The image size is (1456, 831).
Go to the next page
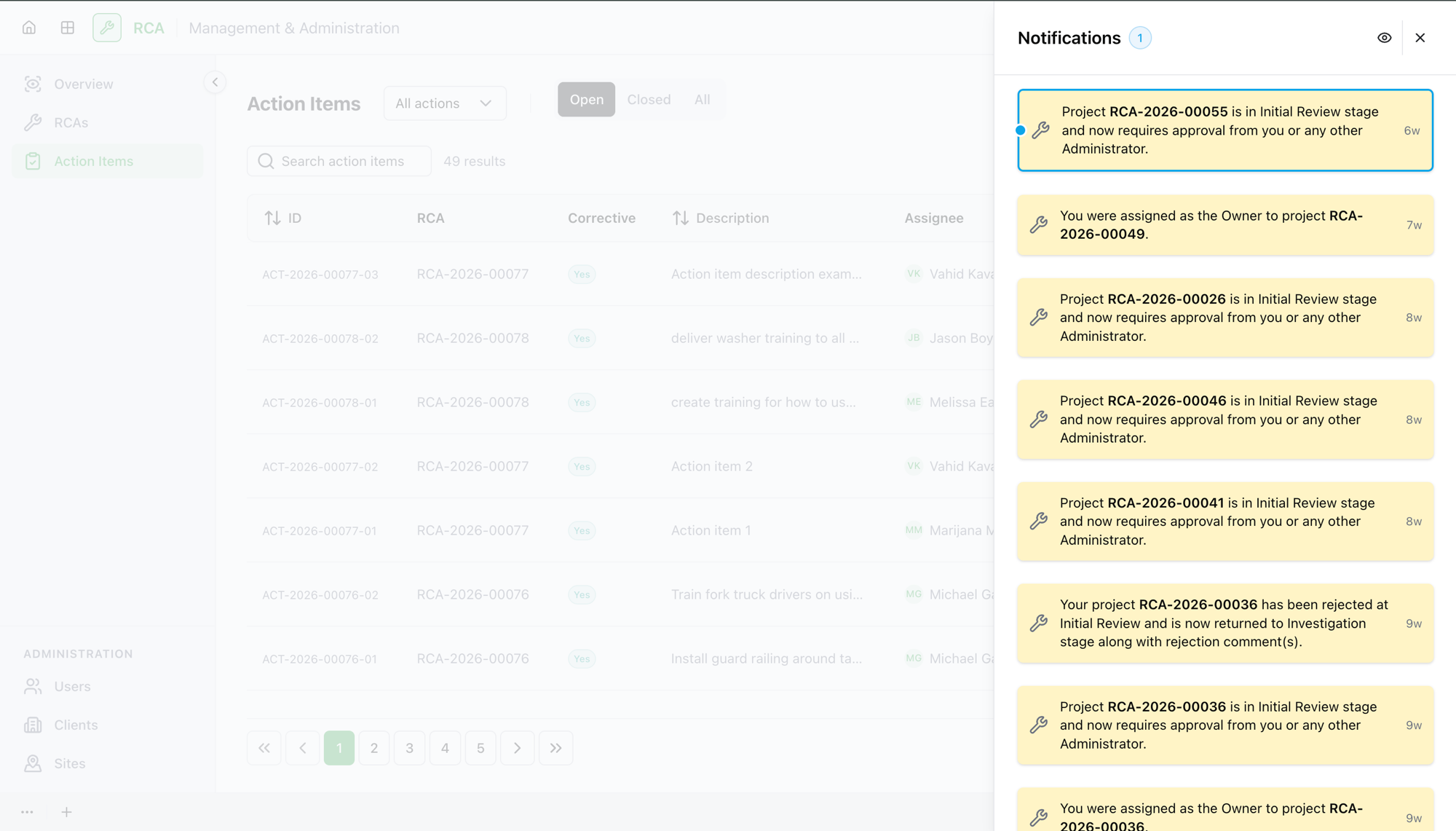coord(518,748)
